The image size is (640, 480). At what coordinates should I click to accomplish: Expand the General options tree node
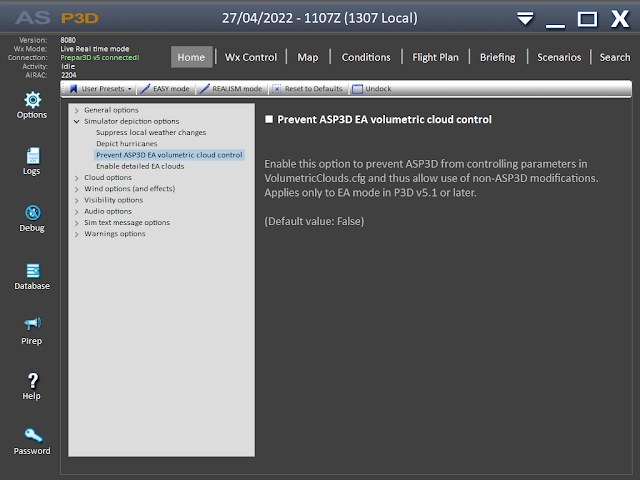coord(76,109)
